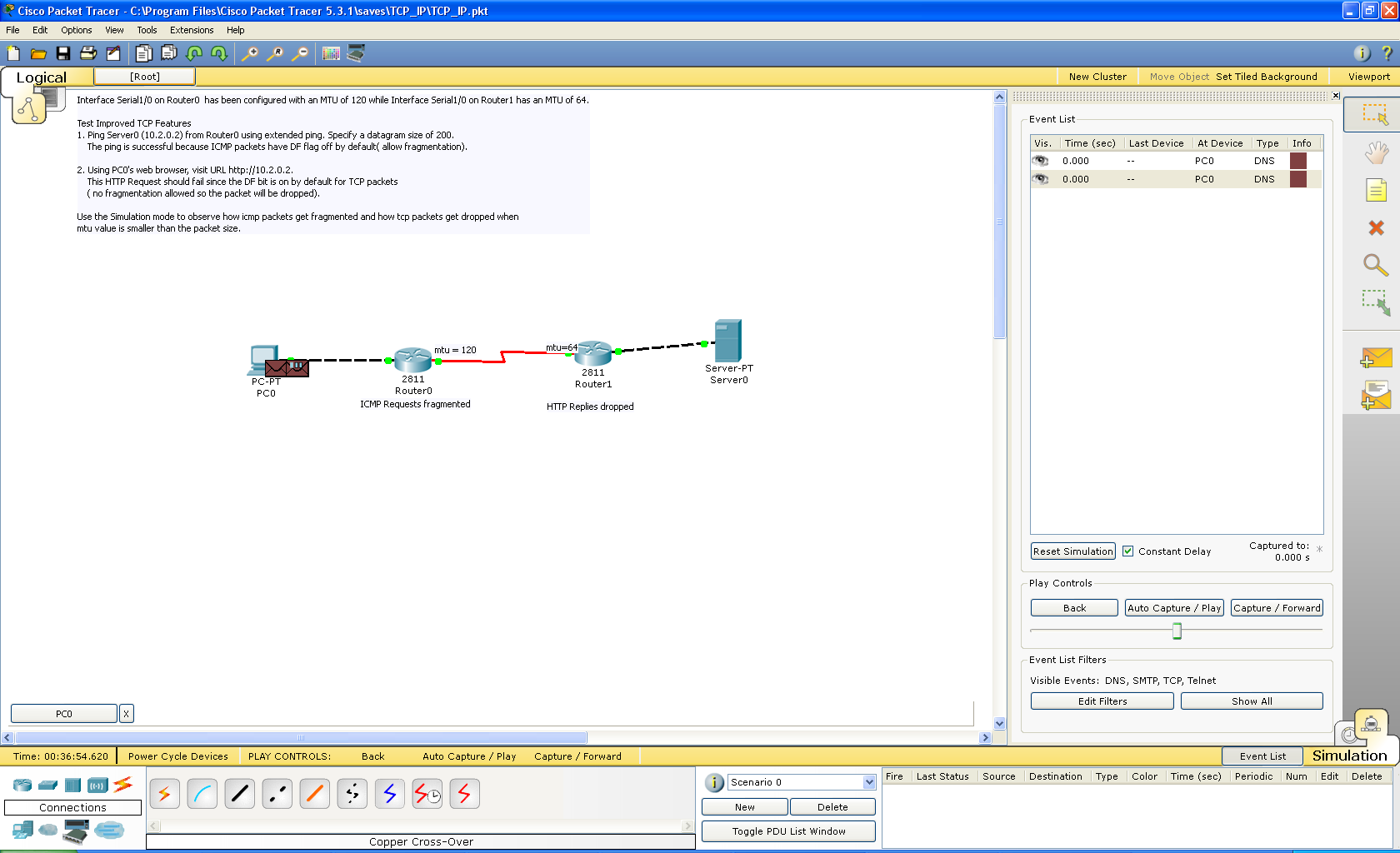Adjust the simulation play speed slider
Viewport: 1400px width, 853px height.
tap(1177, 631)
